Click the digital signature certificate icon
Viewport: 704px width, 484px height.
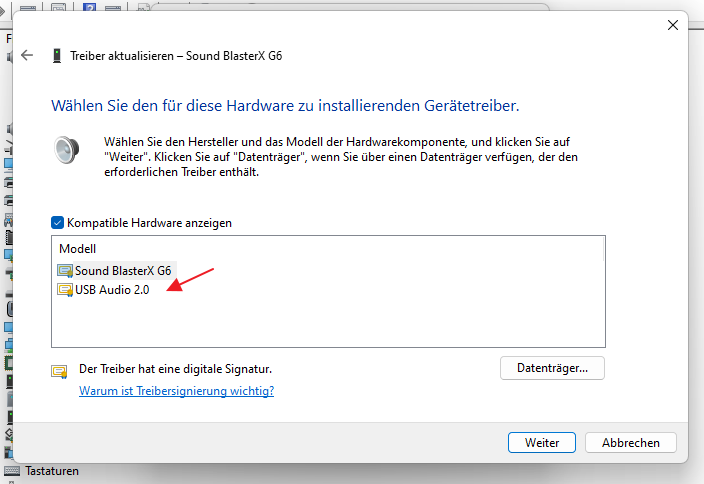[59, 371]
